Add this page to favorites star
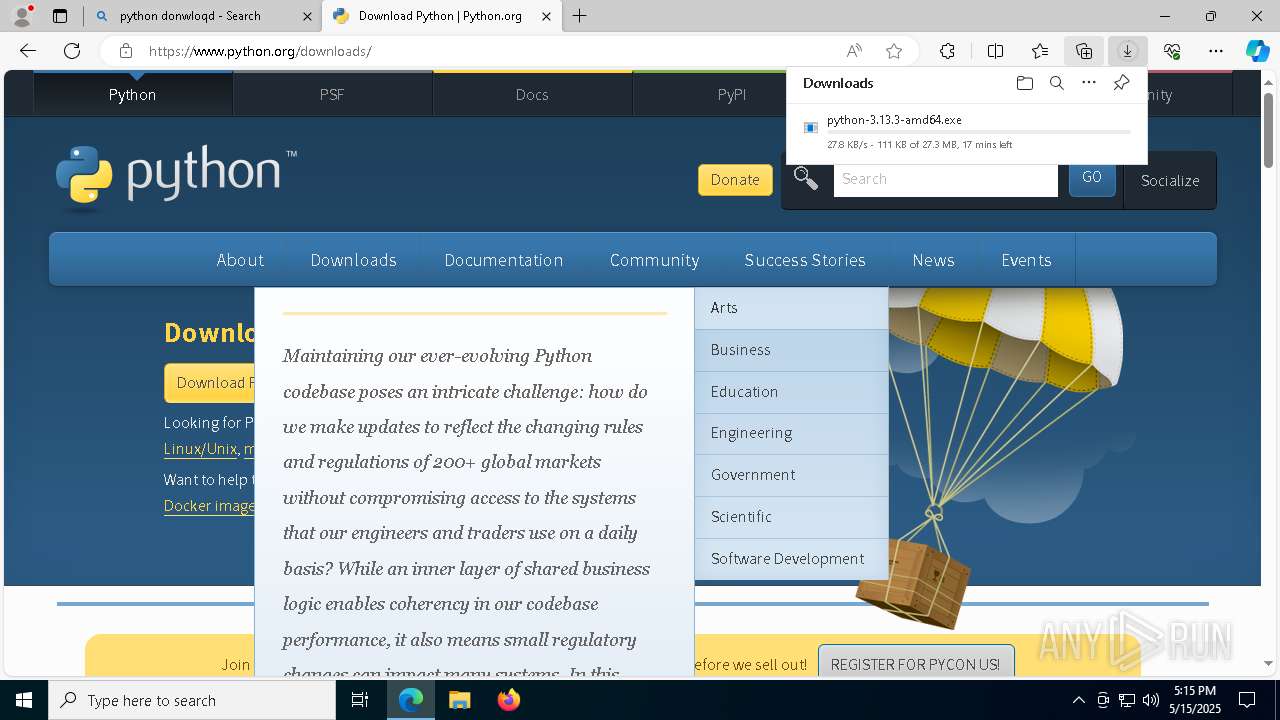 click(894, 51)
